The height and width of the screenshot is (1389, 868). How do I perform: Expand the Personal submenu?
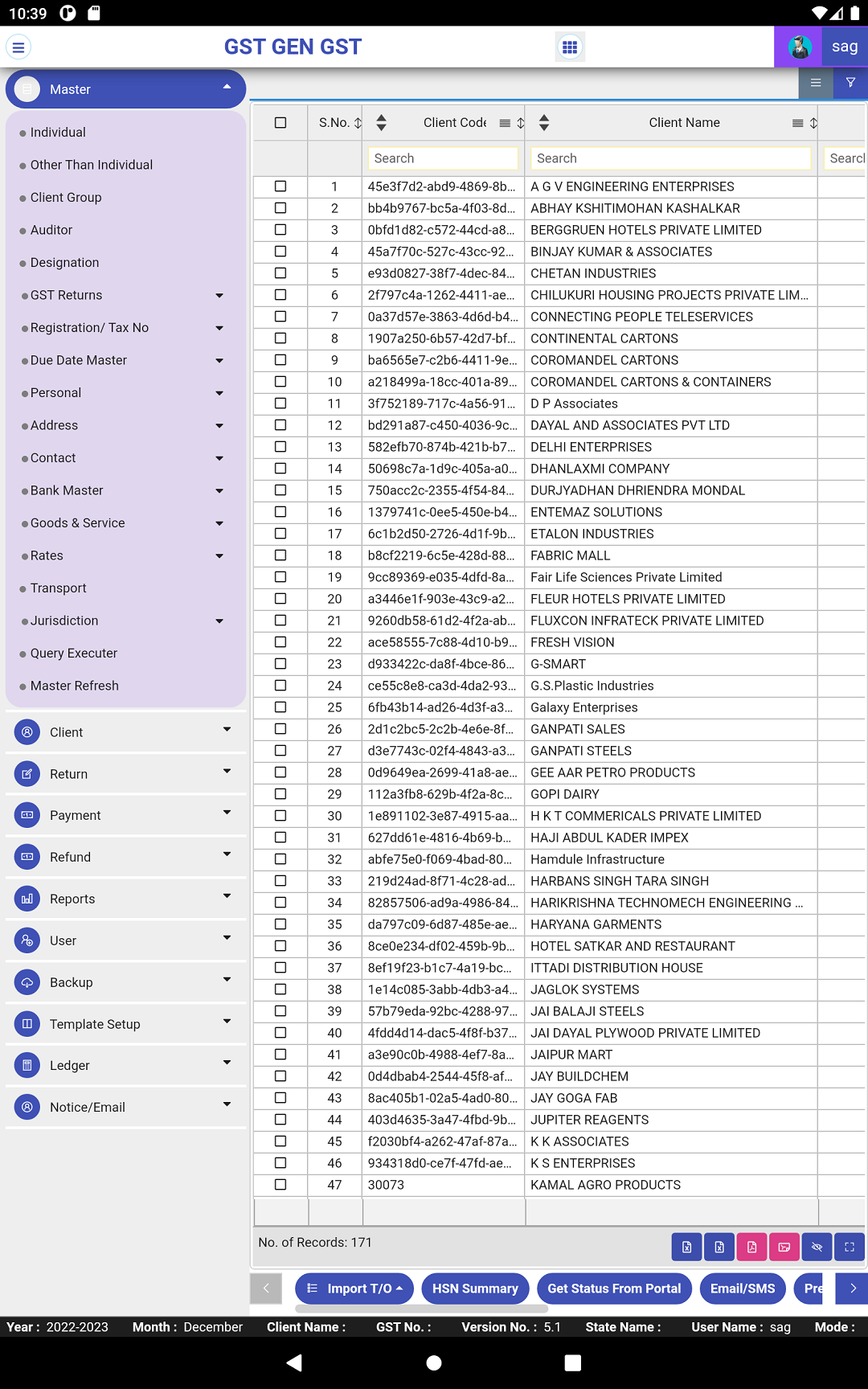[x=219, y=393]
